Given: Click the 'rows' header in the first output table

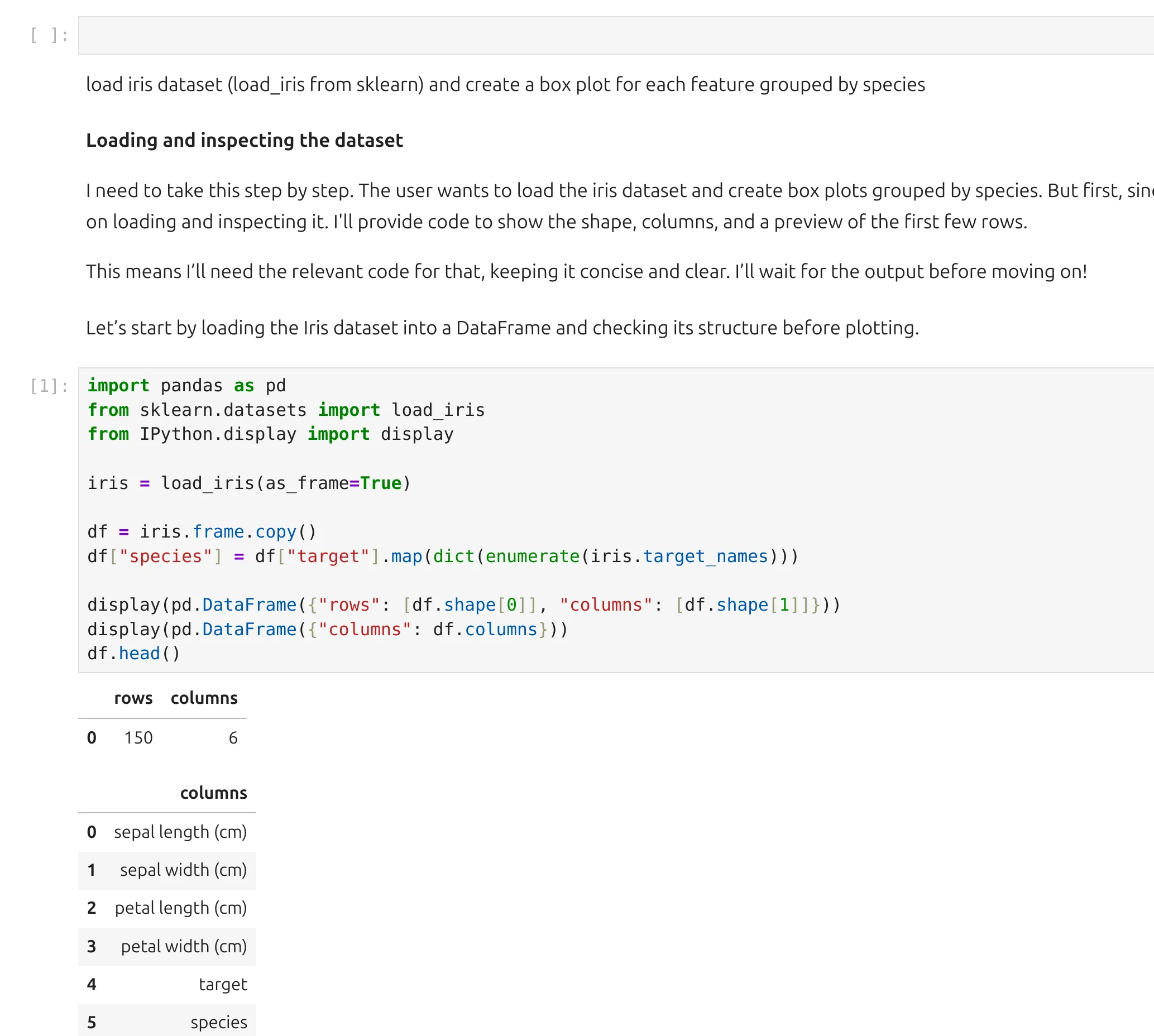Looking at the screenshot, I should [133, 698].
